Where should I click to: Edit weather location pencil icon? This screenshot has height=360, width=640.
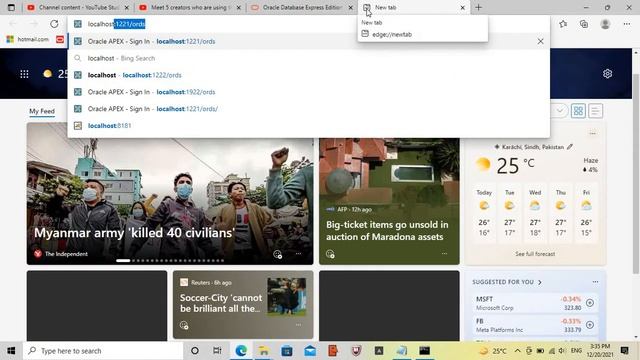[570, 147]
